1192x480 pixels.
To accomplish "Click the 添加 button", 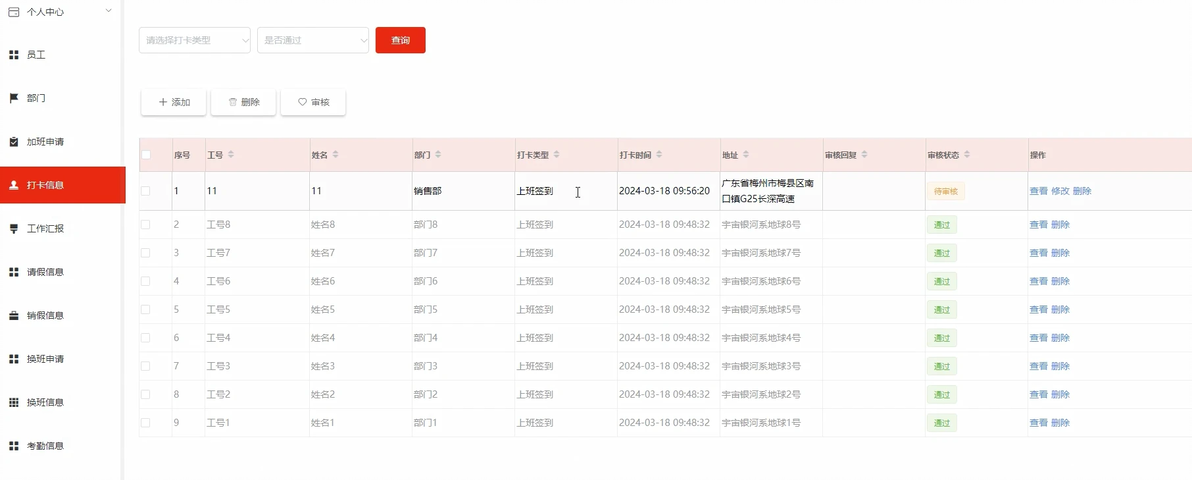I will click(173, 102).
